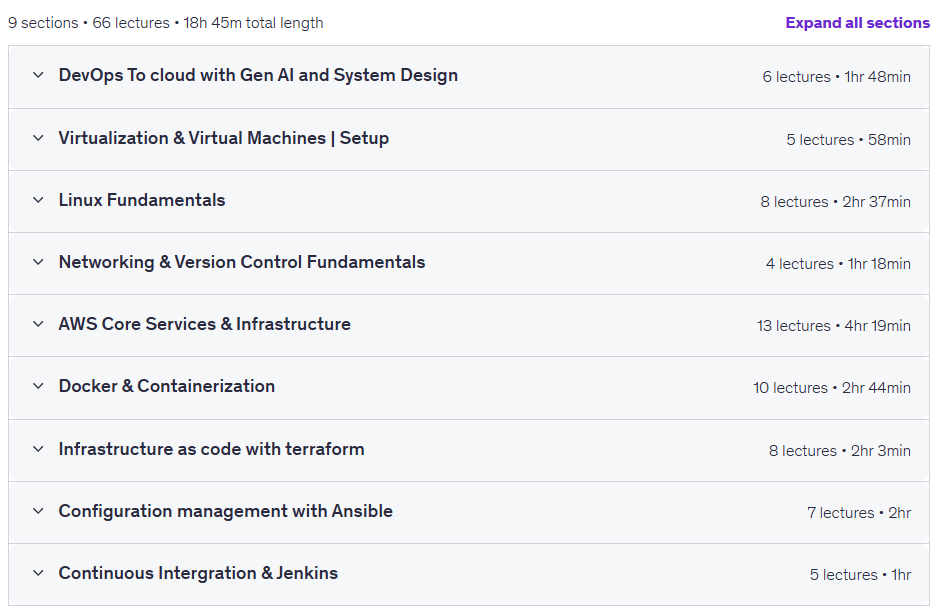The image size is (937, 615).
Task: Click the 5 lectures • 1hr text
Action: (x=860, y=575)
